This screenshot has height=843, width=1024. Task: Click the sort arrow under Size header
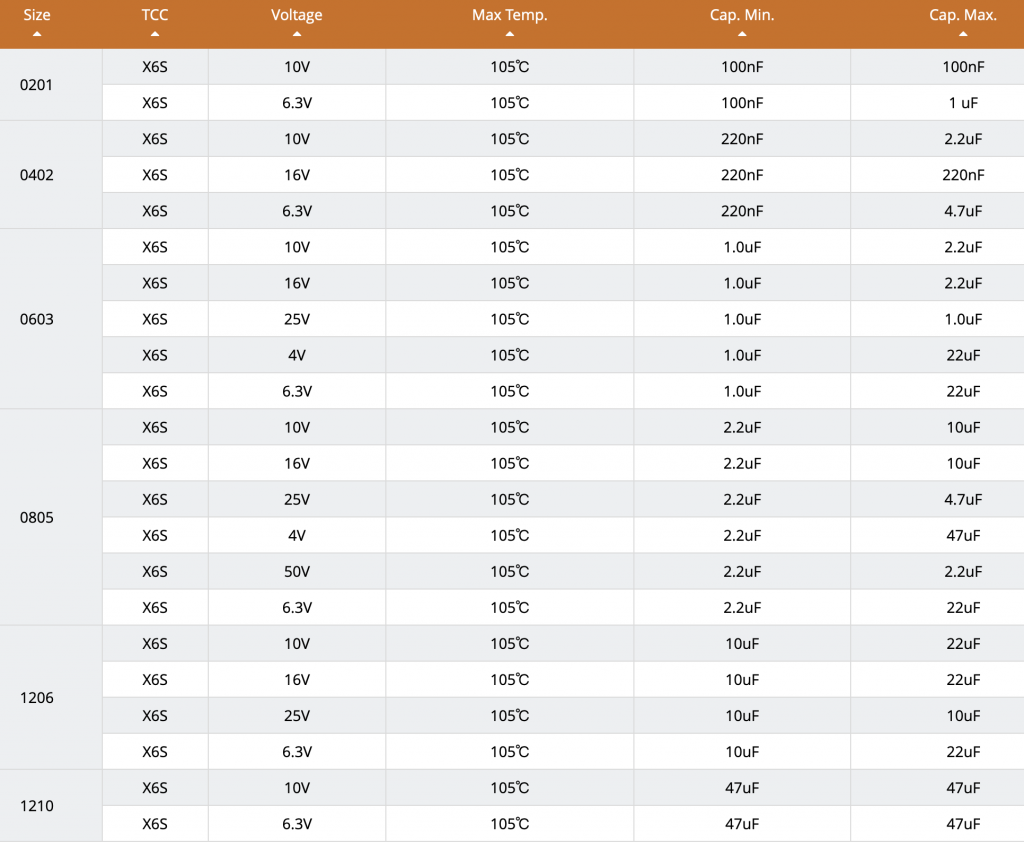(37, 34)
